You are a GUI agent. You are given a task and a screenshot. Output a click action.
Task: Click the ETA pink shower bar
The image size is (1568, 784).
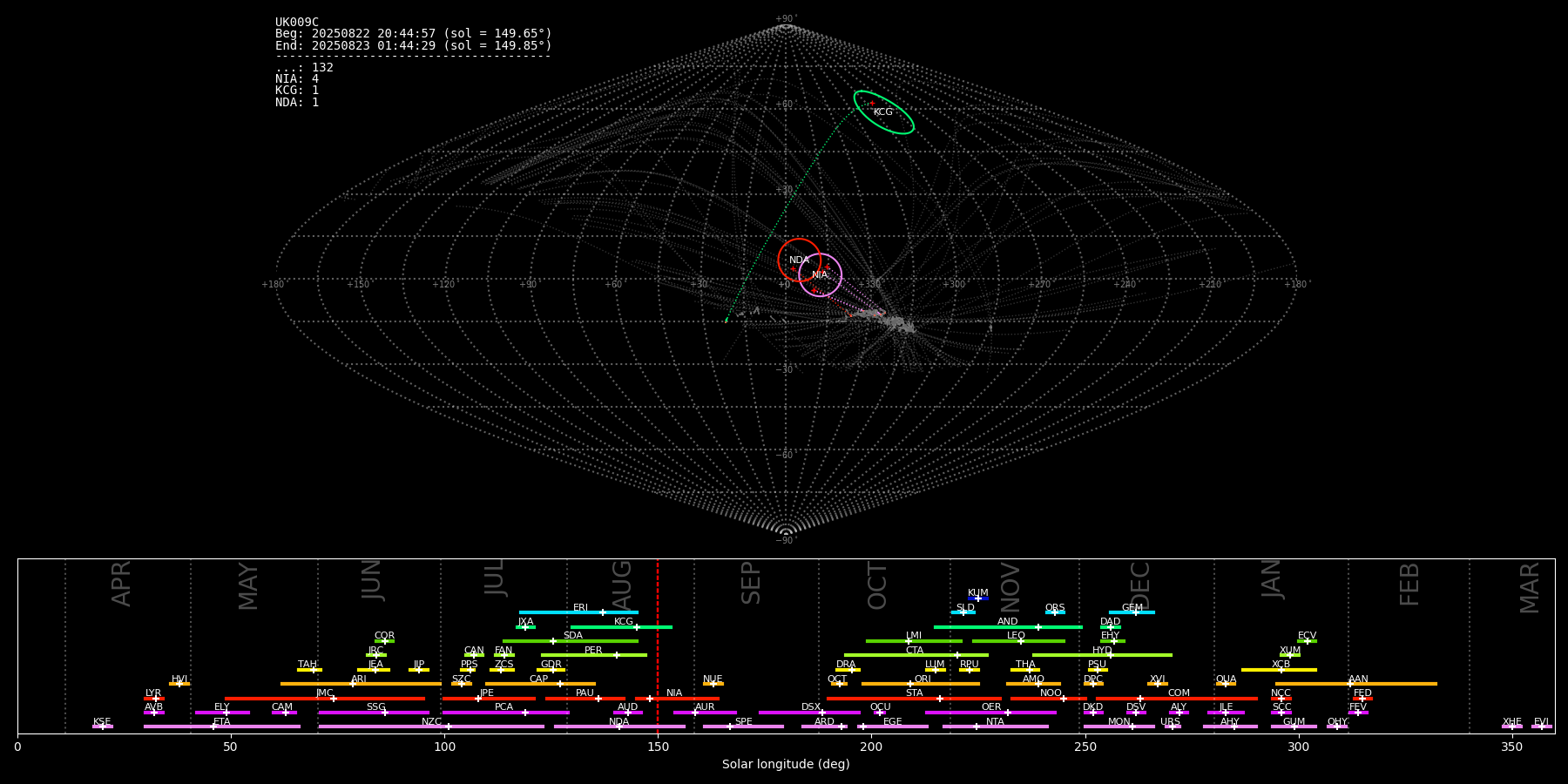pos(222,727)
